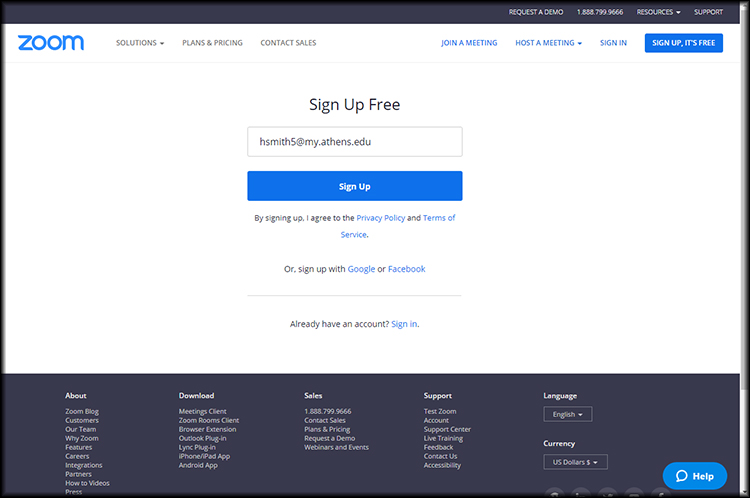Focus the email address input field
Viewport: 750px width, 498px height.
coord(354,142)
